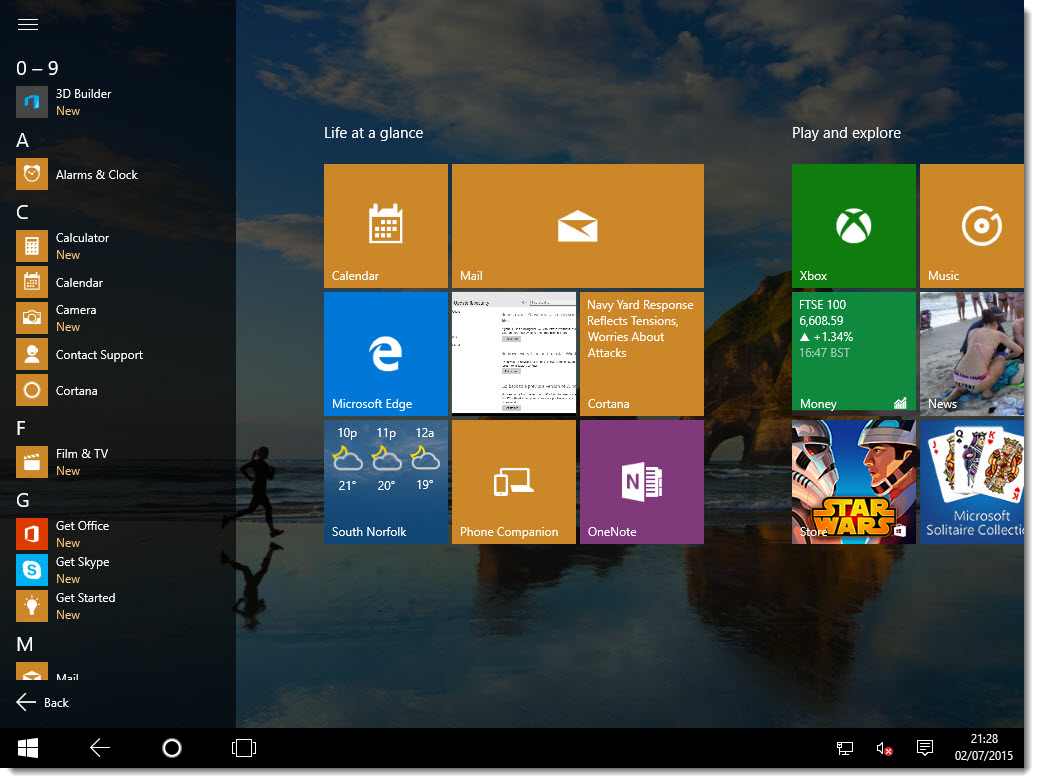Open 3D Builder from the app list

coord(83,101)
